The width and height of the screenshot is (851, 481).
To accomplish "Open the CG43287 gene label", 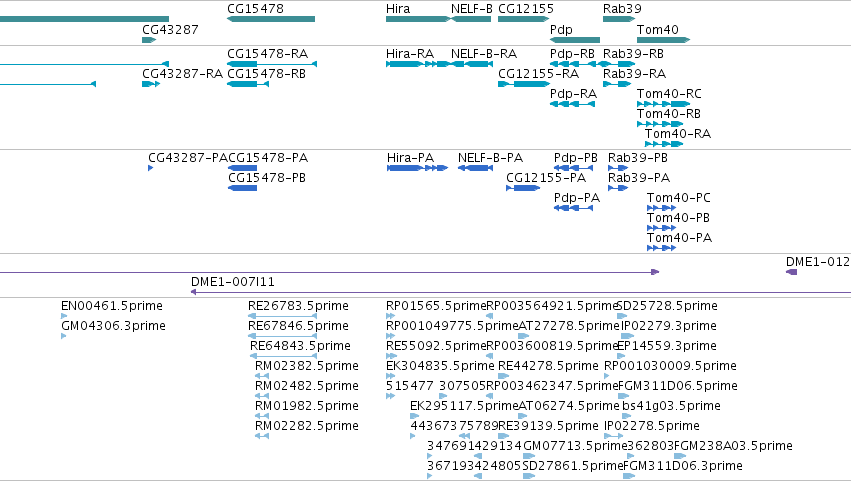I will click(x=170, y=29).
